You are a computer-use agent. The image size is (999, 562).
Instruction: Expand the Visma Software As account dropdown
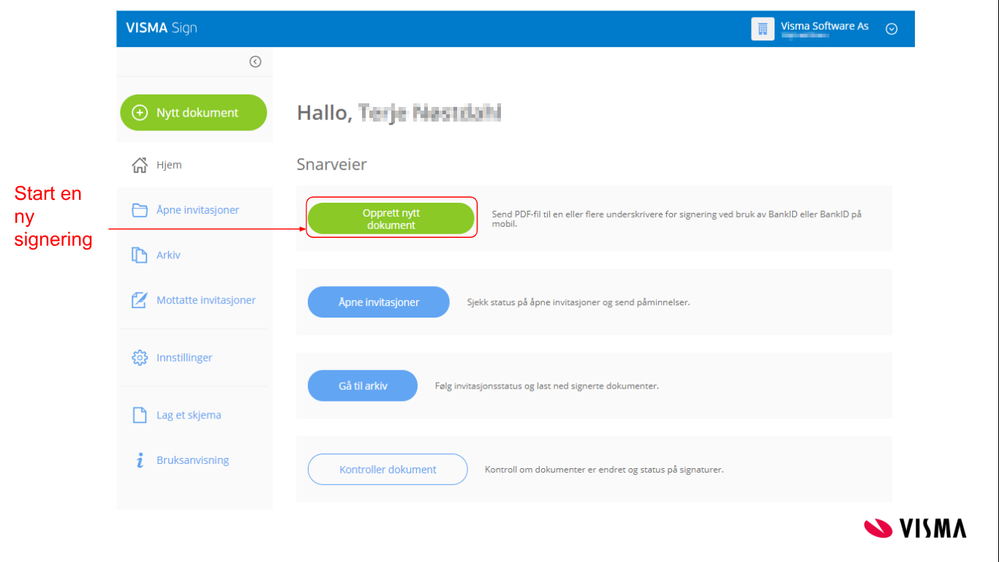(891, 29)
